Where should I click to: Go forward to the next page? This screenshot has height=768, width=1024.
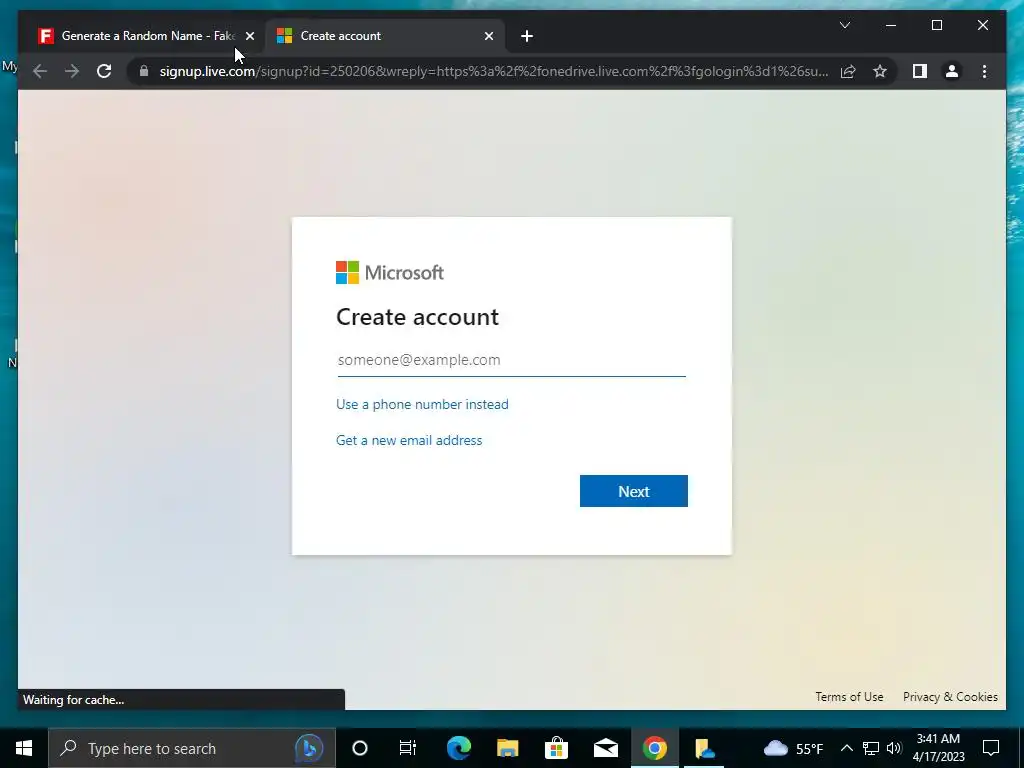coord(72,71)
